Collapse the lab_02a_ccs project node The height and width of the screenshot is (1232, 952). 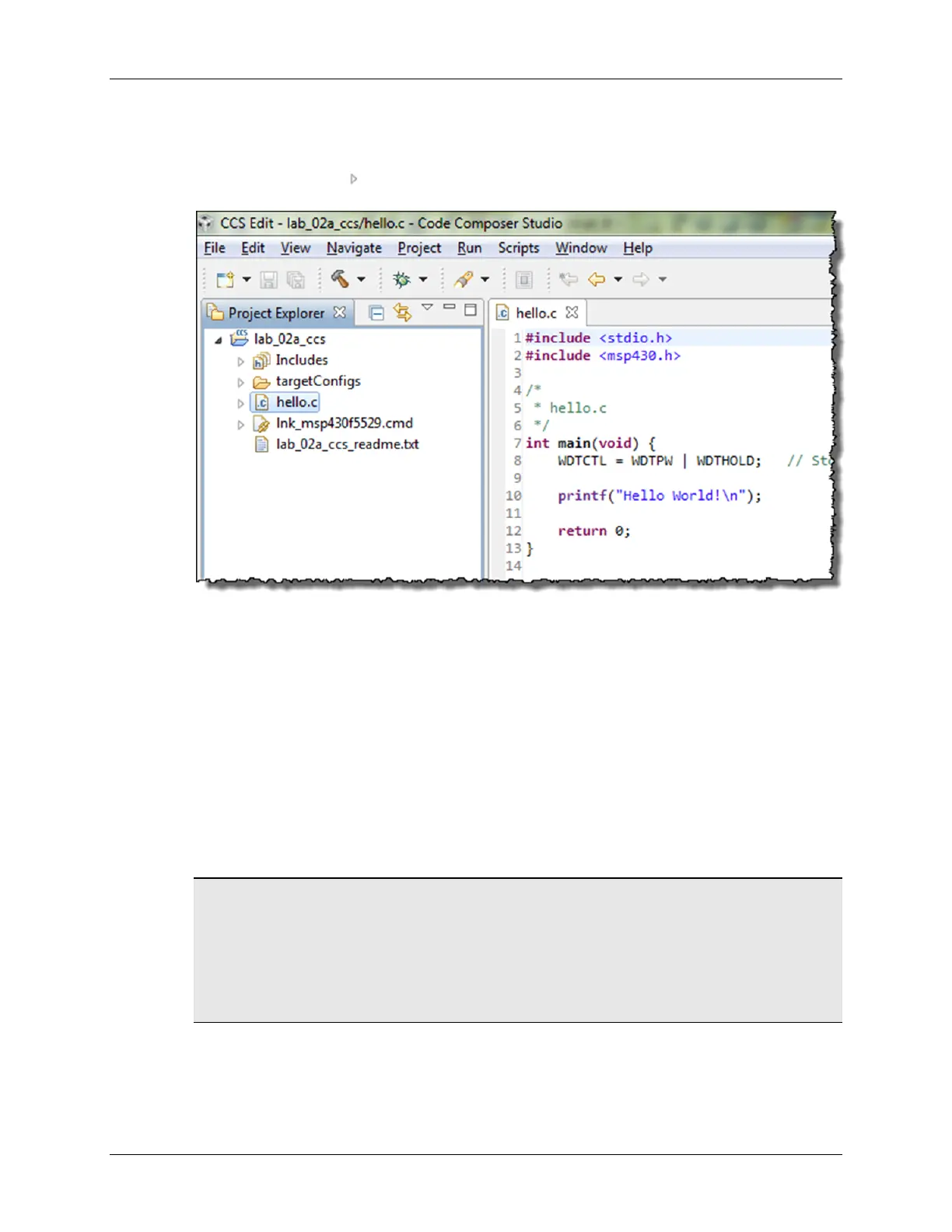(x=219, y=340)
